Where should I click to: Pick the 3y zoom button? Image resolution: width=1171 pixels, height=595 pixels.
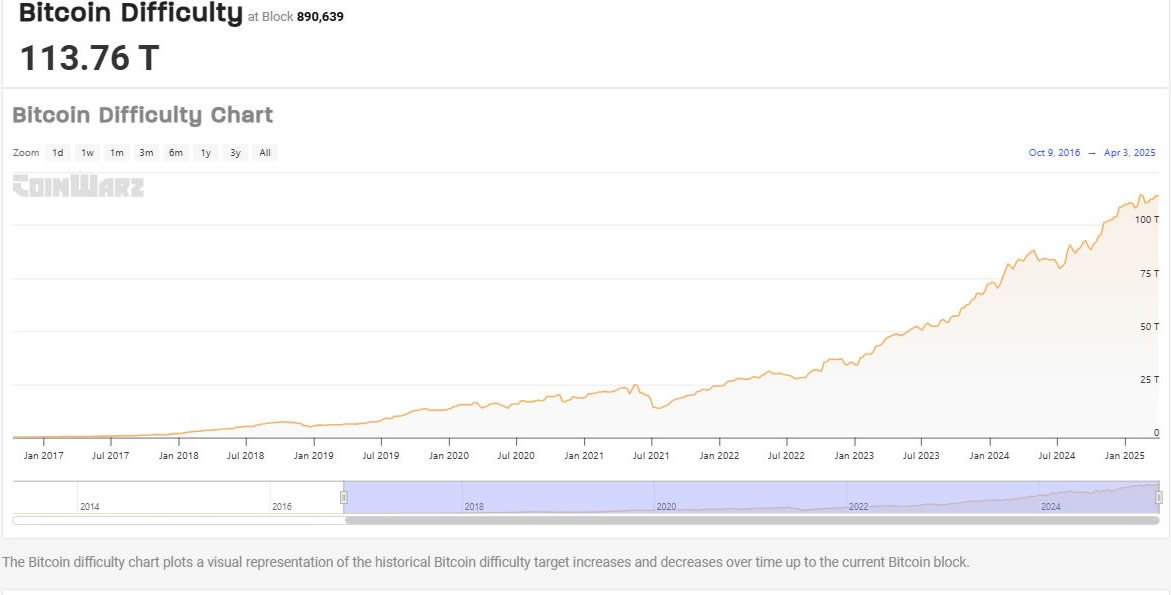235,153
